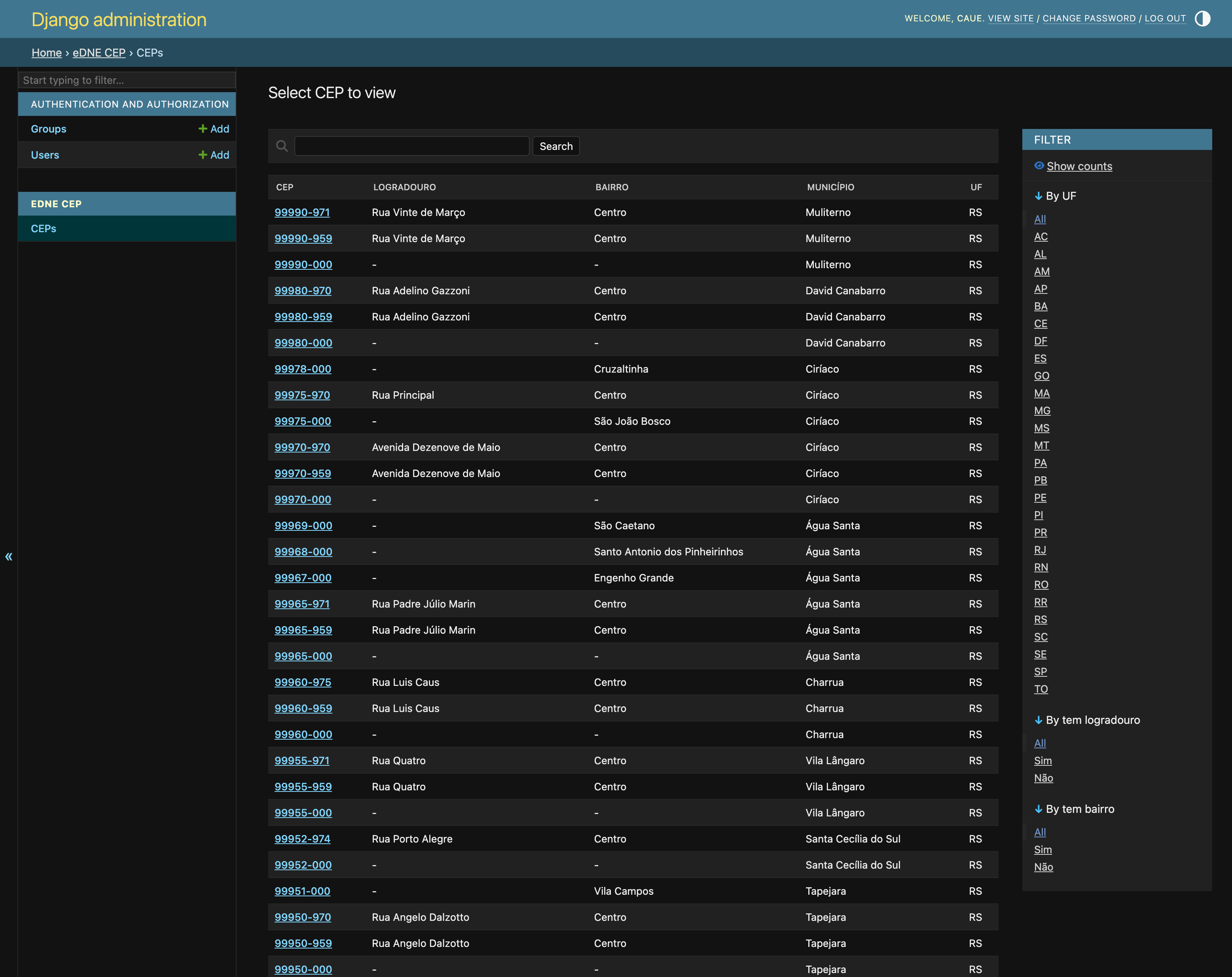
Task: Open the Users model in sidebar
Action: pyautogui.click(x=45, y=155)
